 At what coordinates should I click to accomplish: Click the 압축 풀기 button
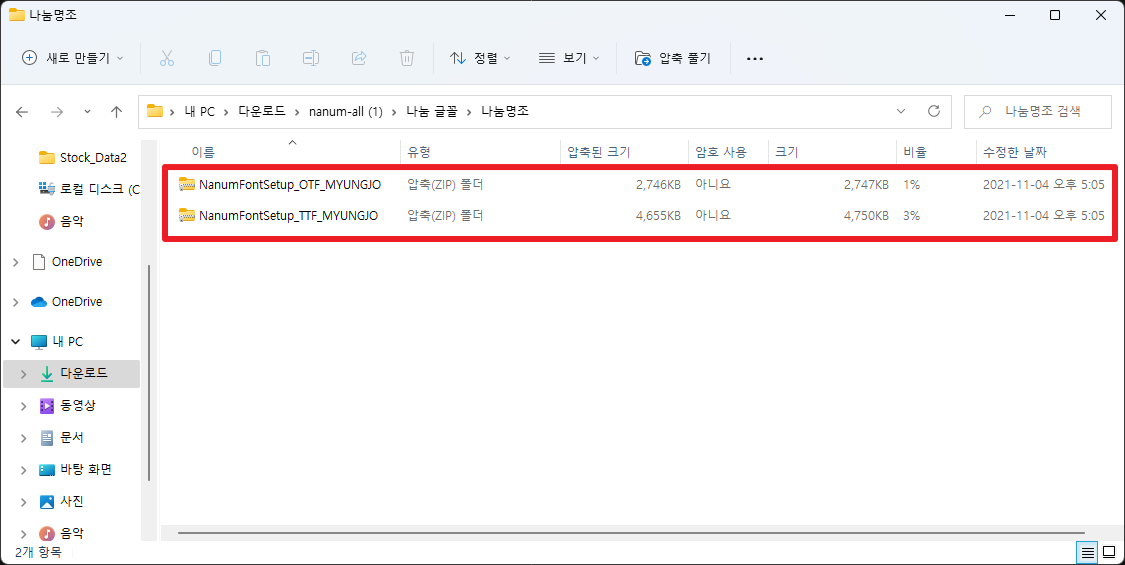(x=673, y=58)
